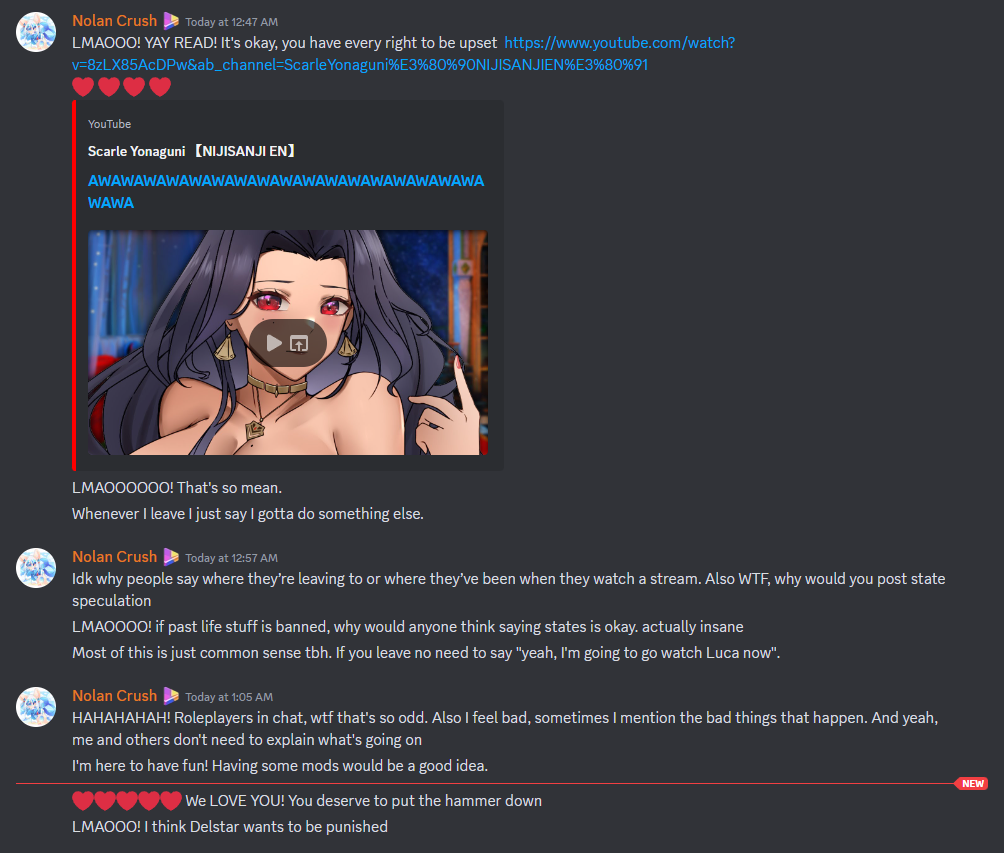The width and height of the screenshot is (1004, 853).
Task: Play the embedded YouTube video
Action: pos(274,343)
